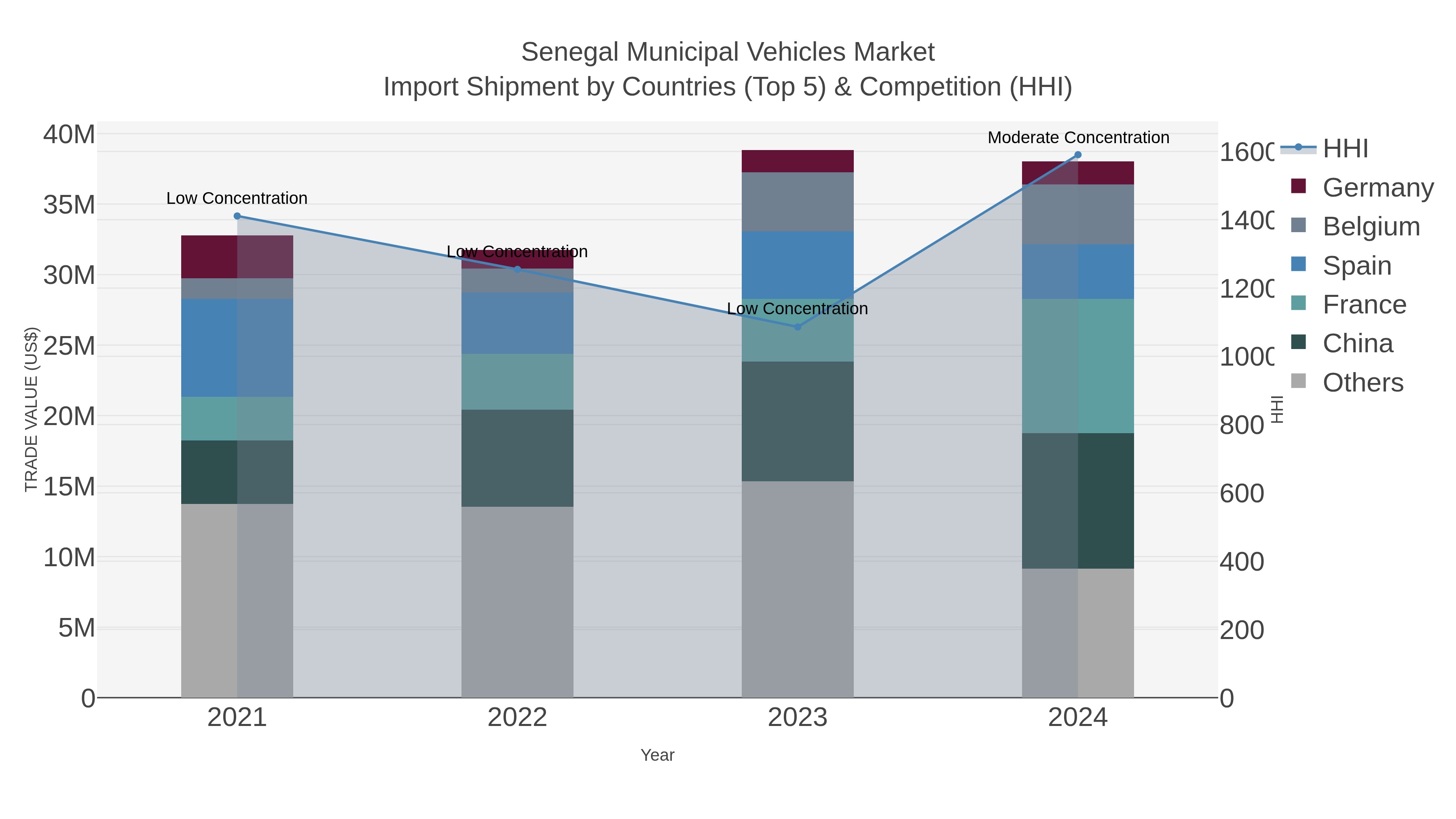Click the 2024 Belgium slate bar segment
Viewport: 1456px width, 819px height.
tap(1078, 214)
